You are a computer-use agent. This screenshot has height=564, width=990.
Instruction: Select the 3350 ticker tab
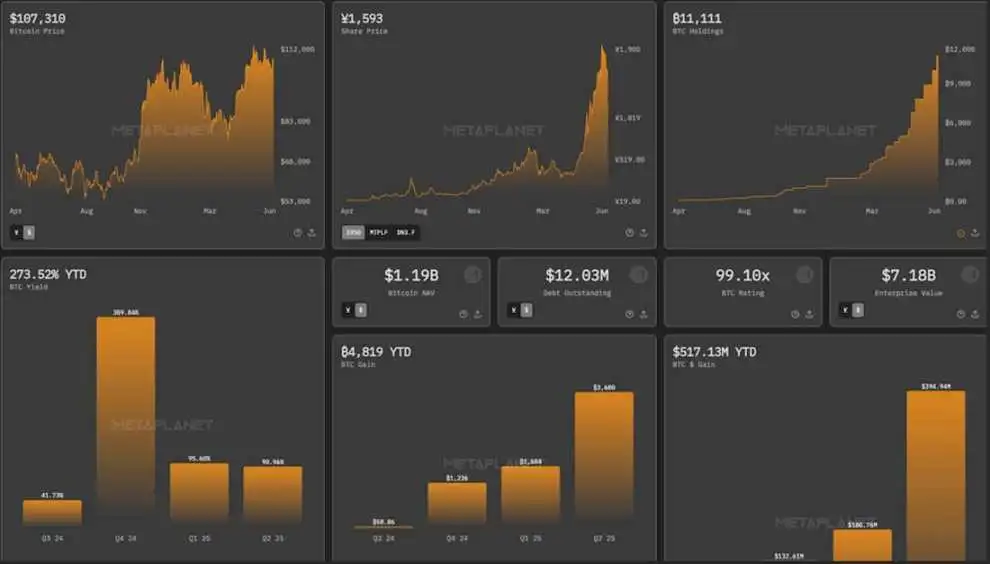point(353,232)
